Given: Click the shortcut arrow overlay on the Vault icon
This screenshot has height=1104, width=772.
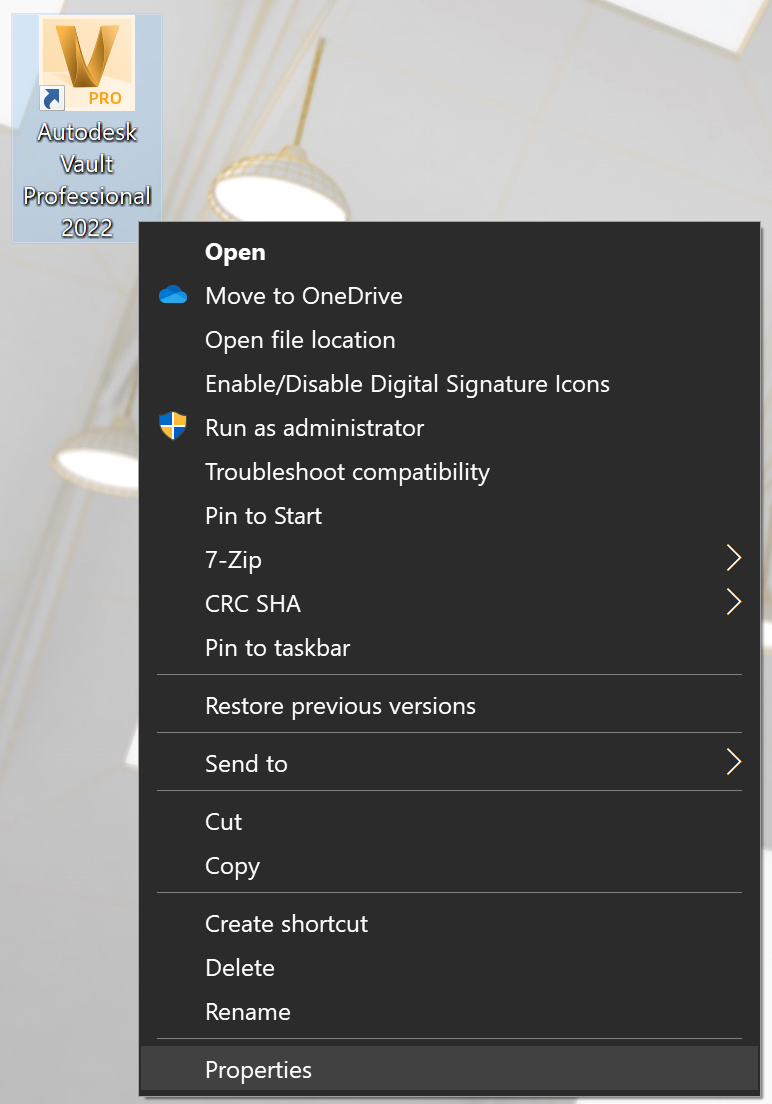Looking at the screenshot, I should click(x=54, y=98).
